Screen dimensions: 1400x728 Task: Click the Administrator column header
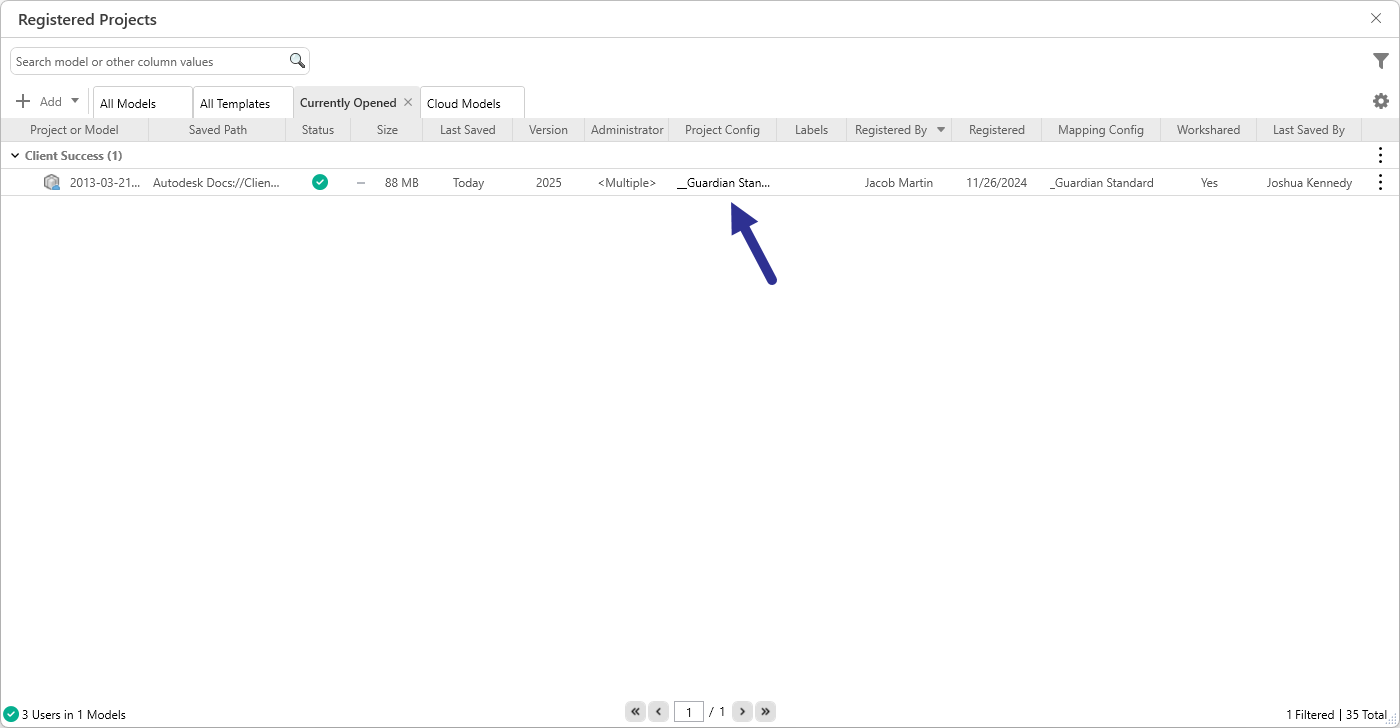point(627,130)
